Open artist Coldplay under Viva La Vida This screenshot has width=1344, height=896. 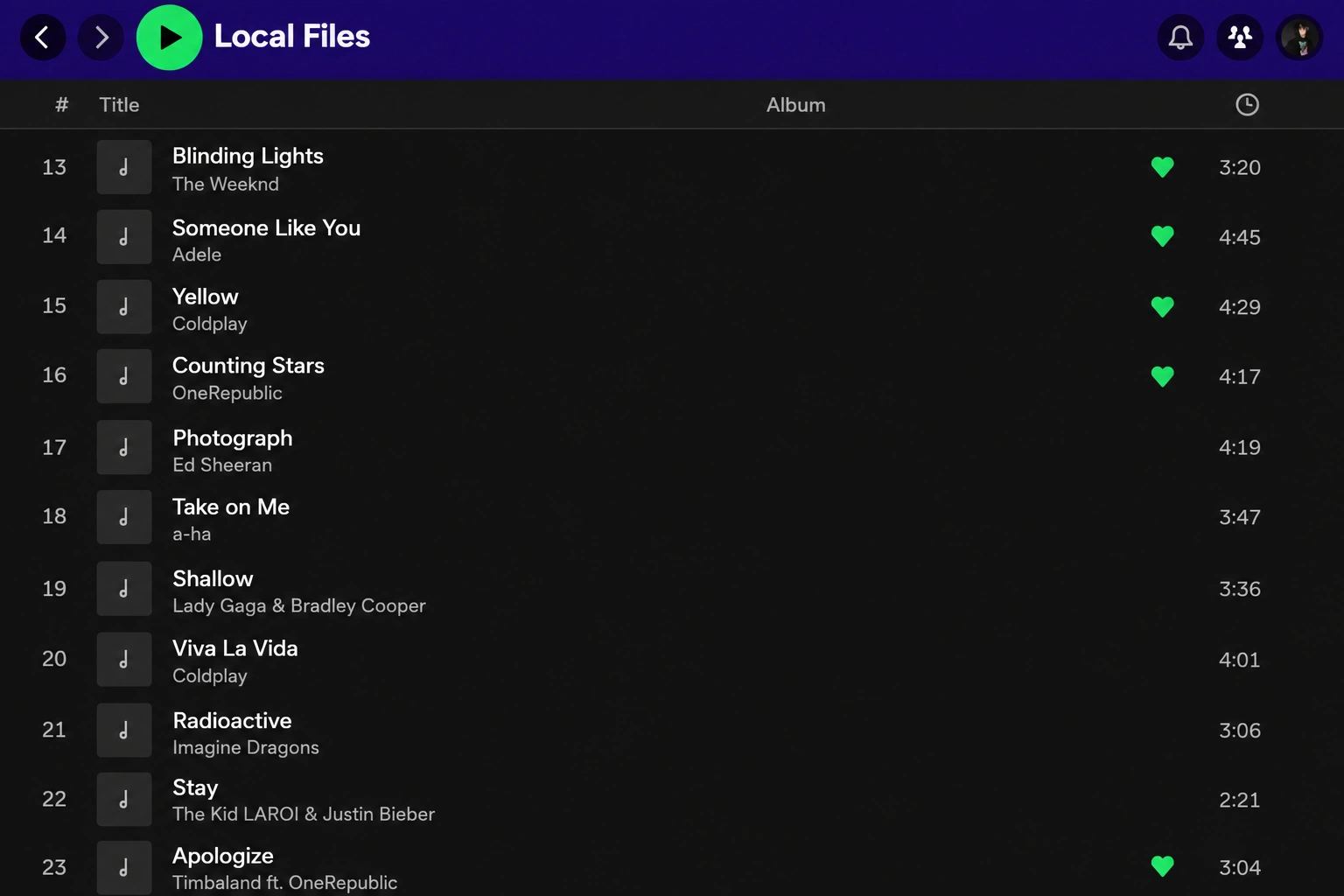coord(209,675)
